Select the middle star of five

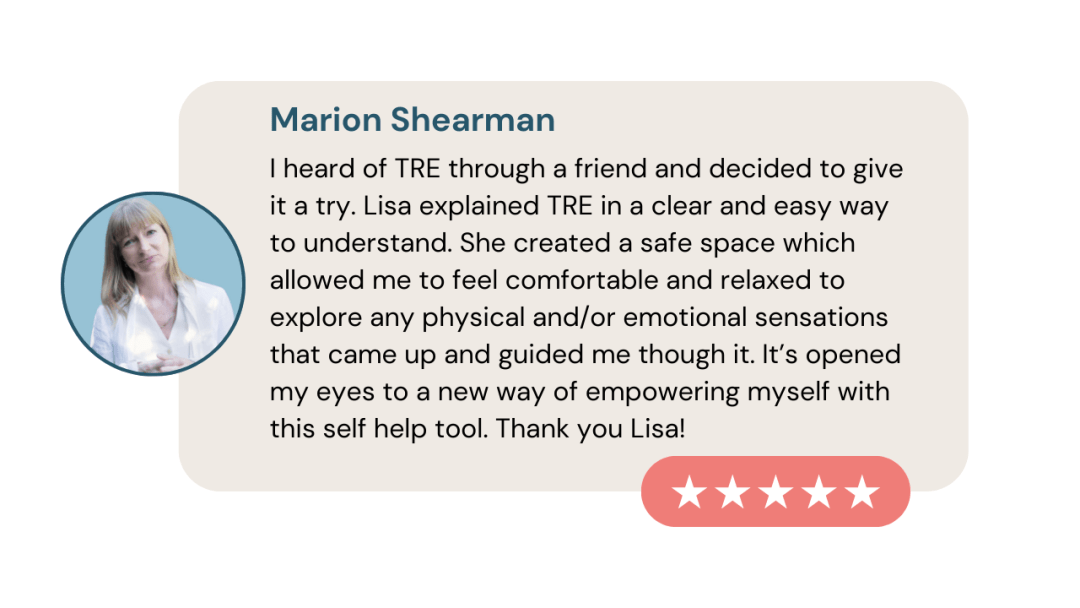tap(775, 492)
